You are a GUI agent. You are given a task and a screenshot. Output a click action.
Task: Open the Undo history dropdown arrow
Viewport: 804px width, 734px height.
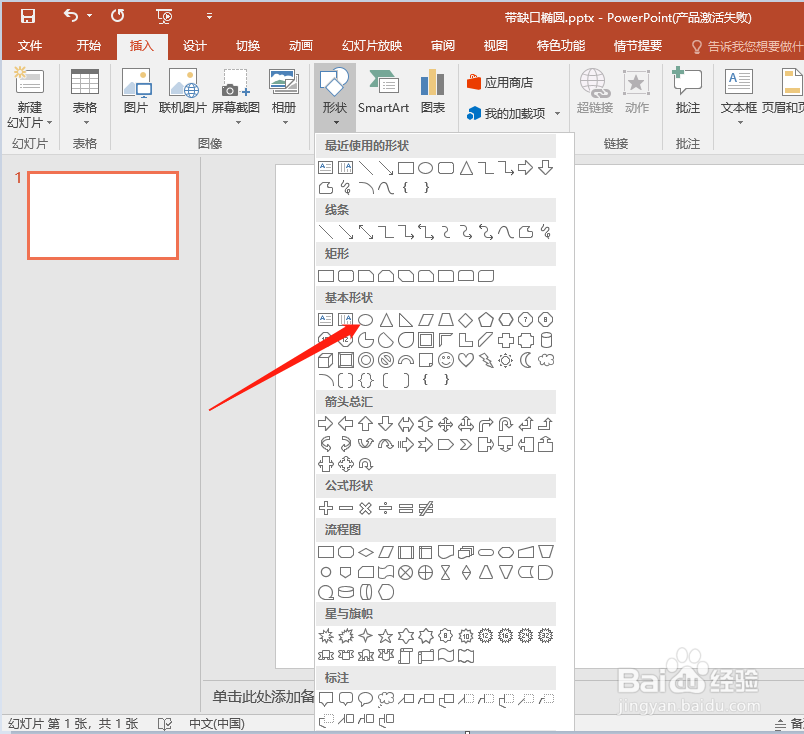click(x=90, y=16)
